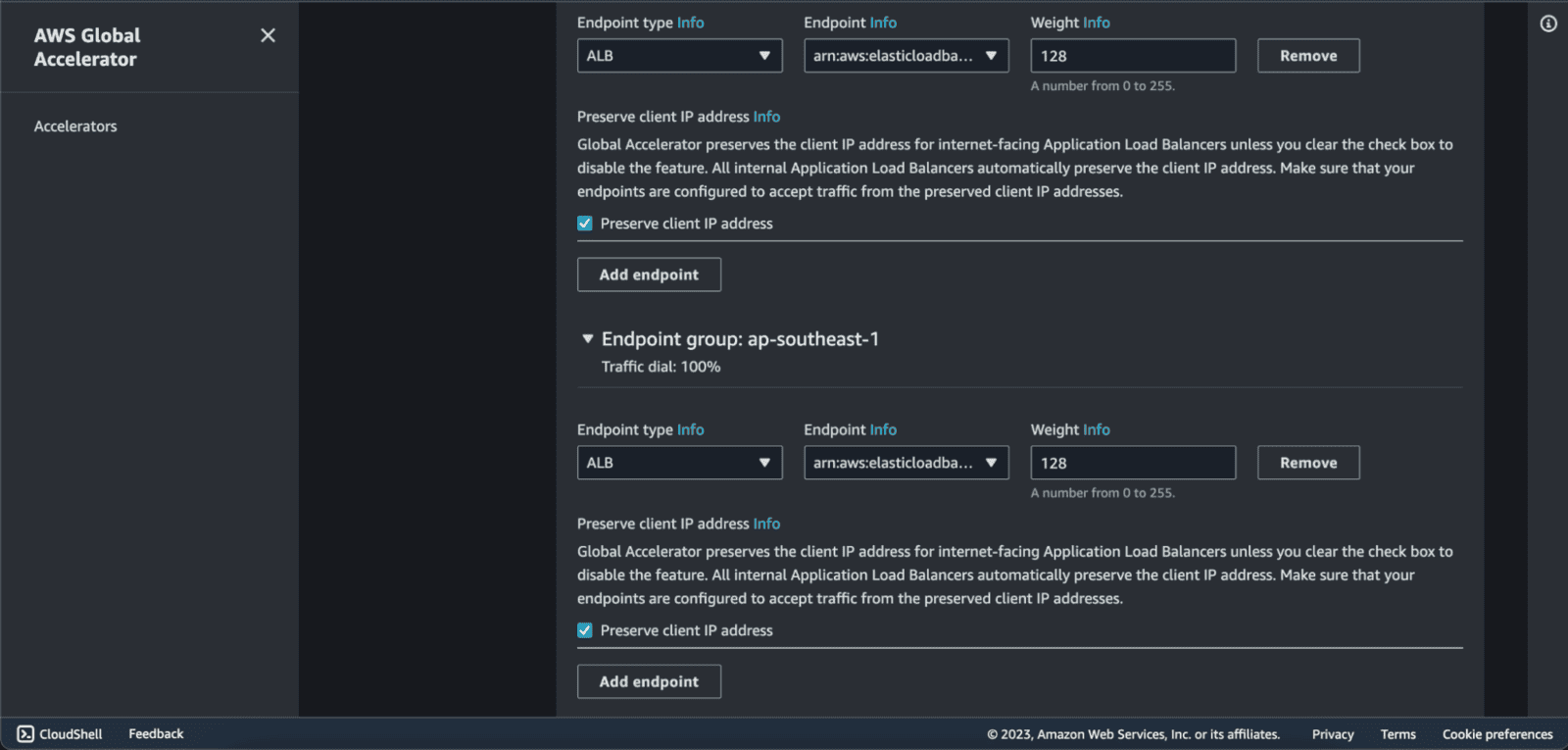Click Add endpoint under ap-southeast-1

pos(649,681)
